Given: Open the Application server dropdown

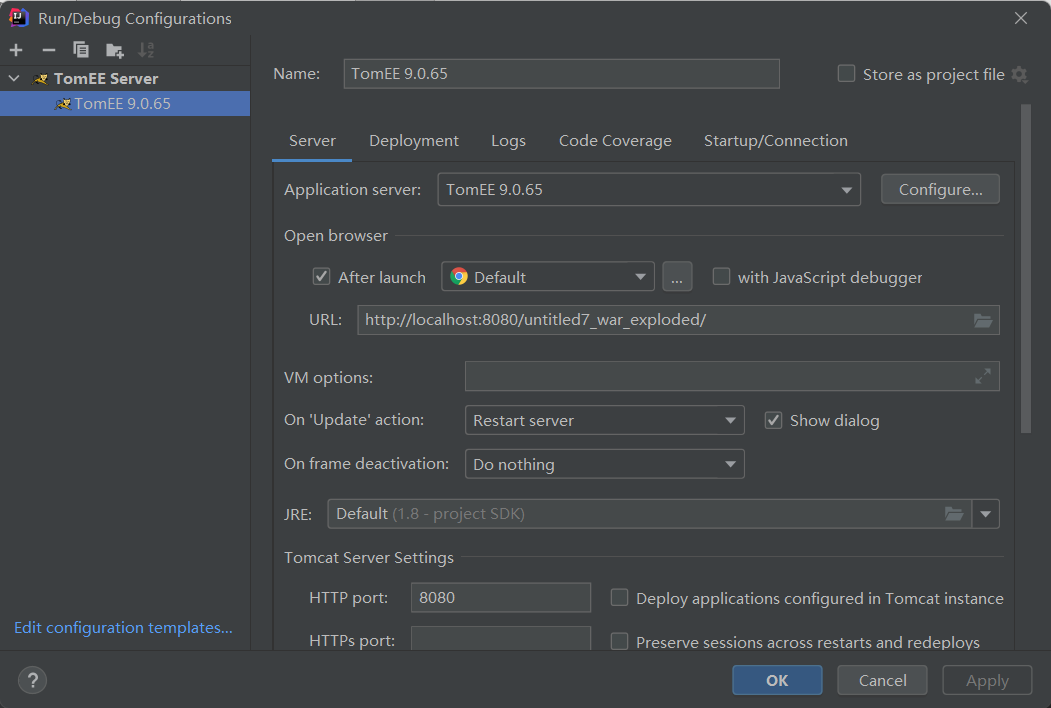Looking at the screenshot, I should point(649,190).
